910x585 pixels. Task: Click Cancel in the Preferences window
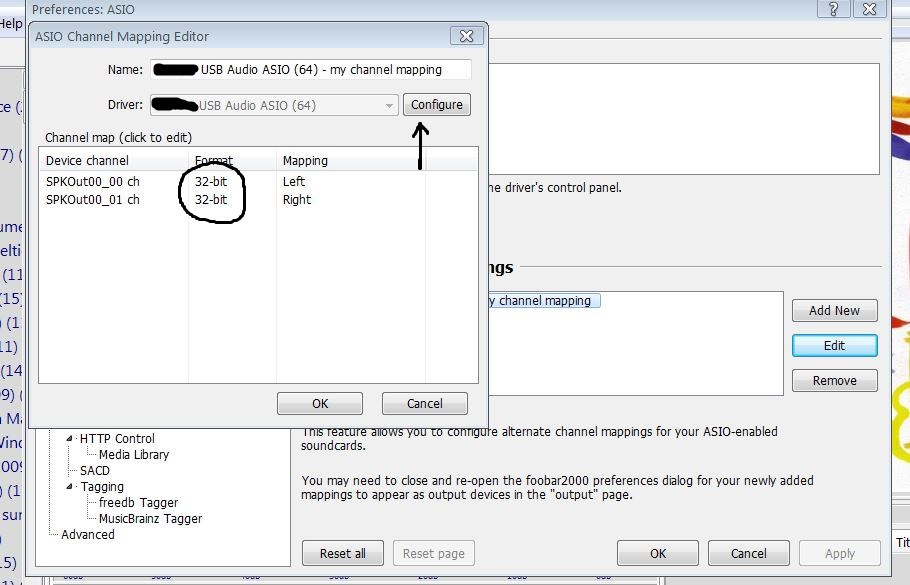tap(748, 554)
